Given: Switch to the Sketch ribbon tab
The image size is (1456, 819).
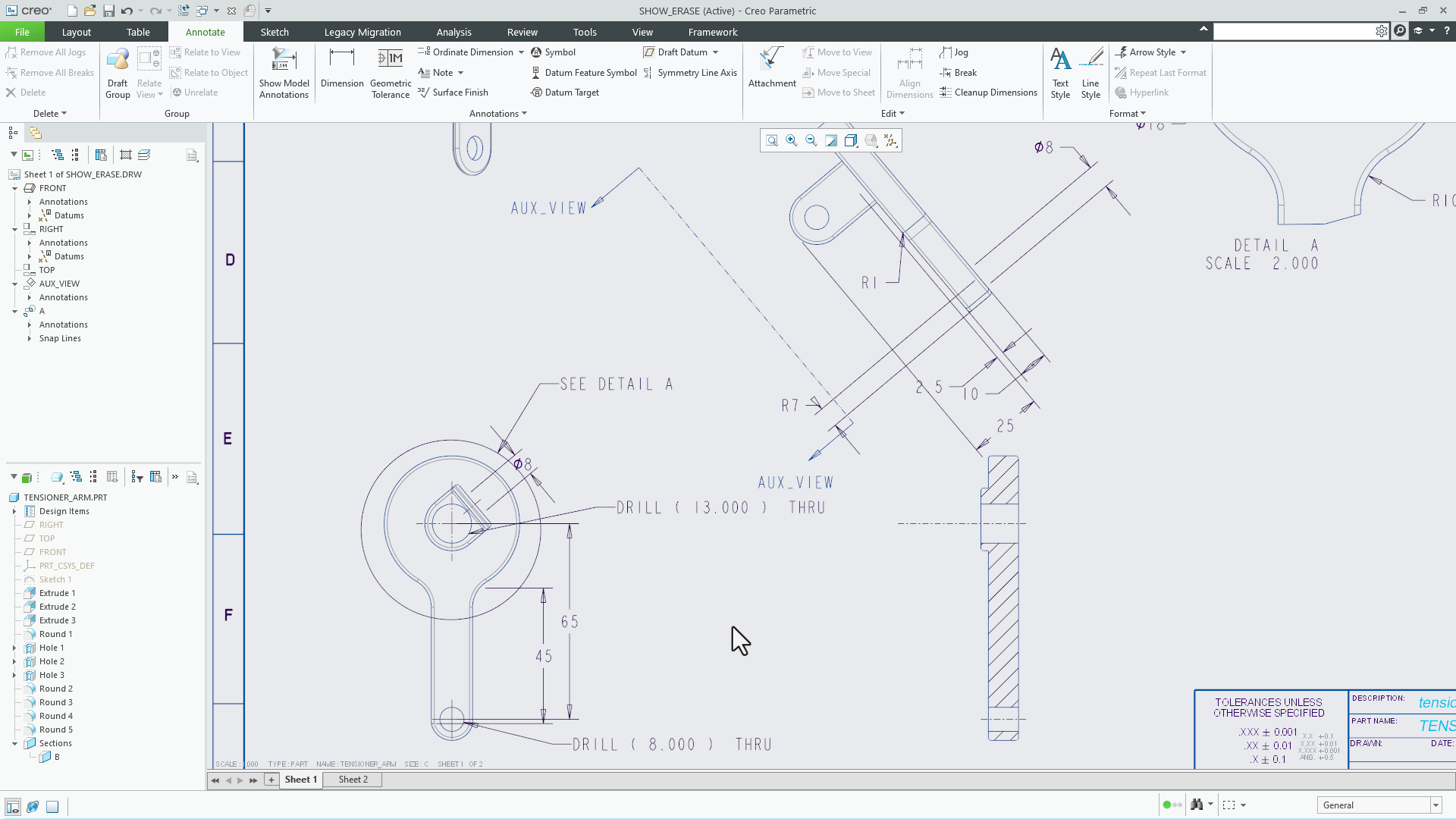Looking at the screenshot, I should 274,32.
